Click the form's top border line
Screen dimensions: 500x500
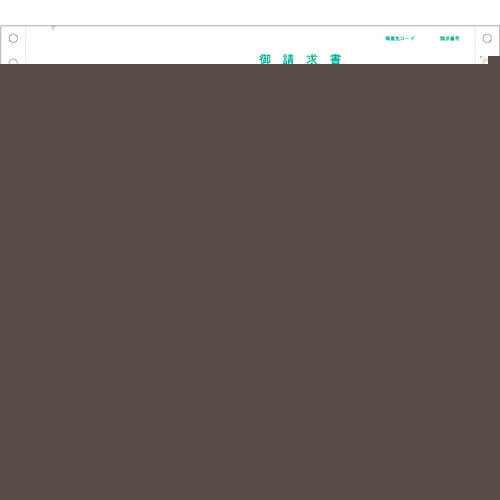point(250,26)
